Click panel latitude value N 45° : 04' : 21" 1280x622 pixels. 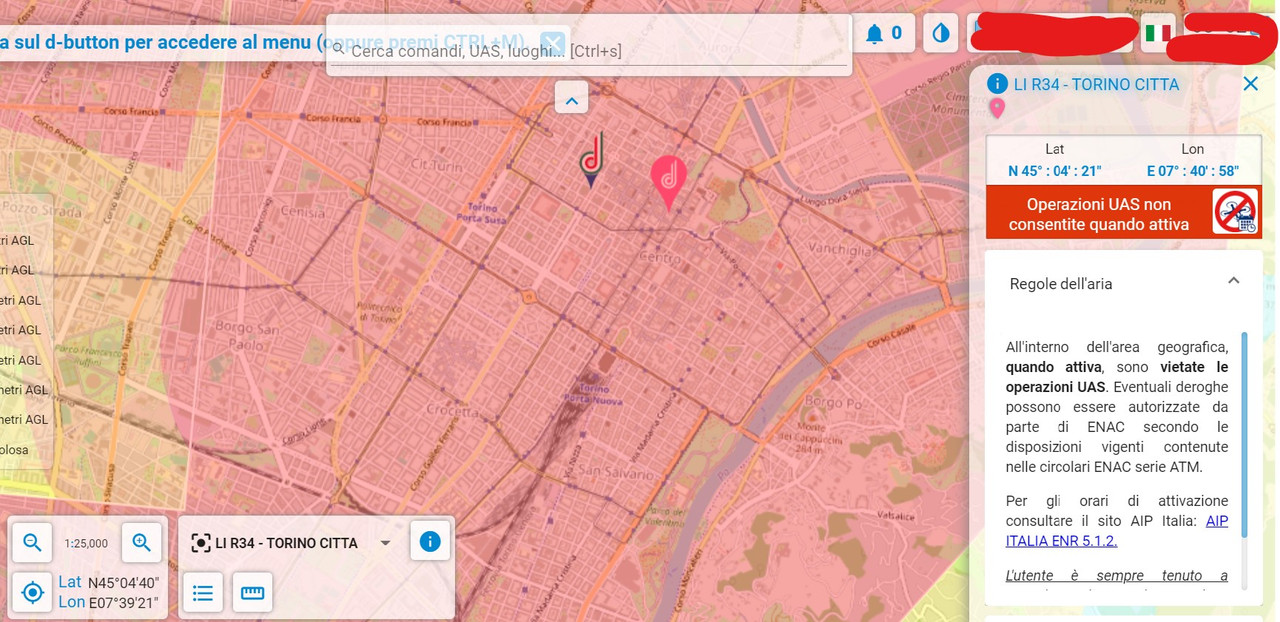click(1054, 171)
